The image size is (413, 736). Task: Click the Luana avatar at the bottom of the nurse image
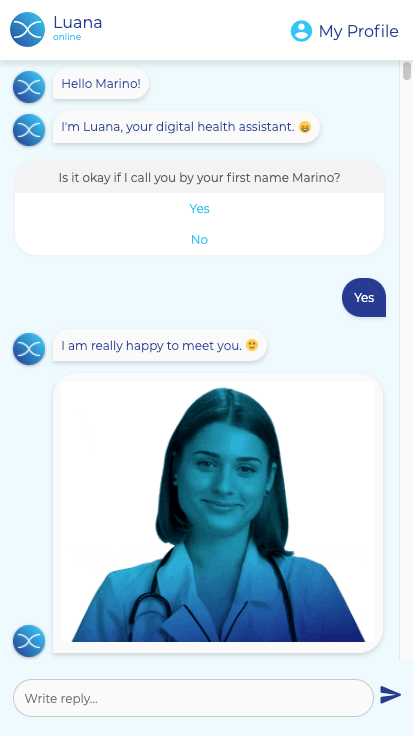coord(29,641)
